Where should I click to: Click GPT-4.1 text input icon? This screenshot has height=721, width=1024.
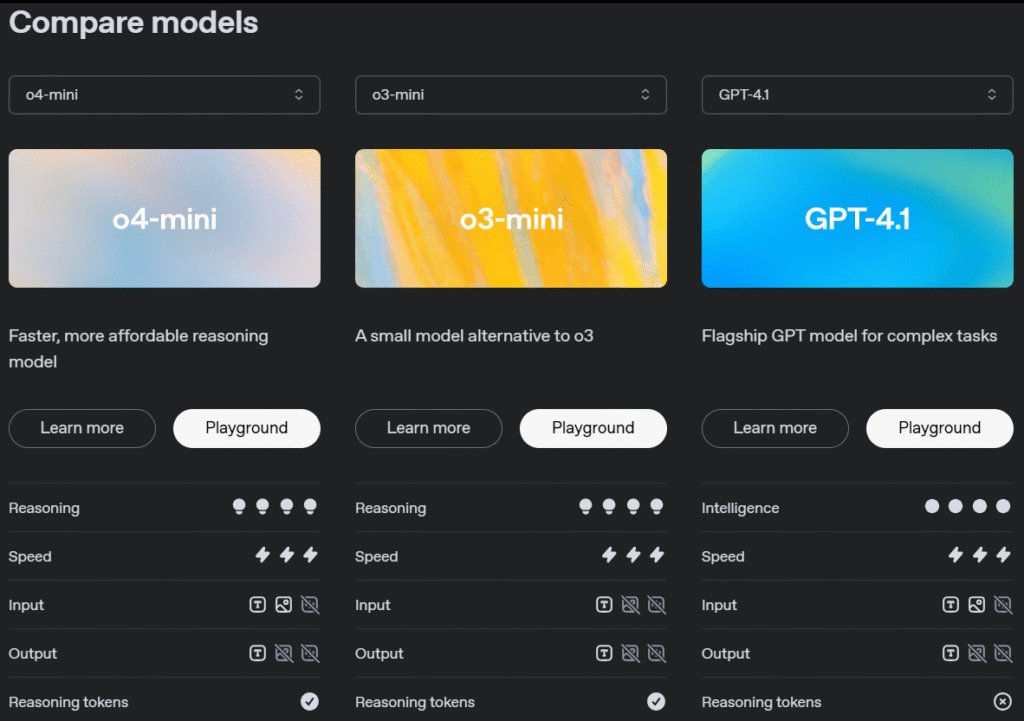point(951,605)
